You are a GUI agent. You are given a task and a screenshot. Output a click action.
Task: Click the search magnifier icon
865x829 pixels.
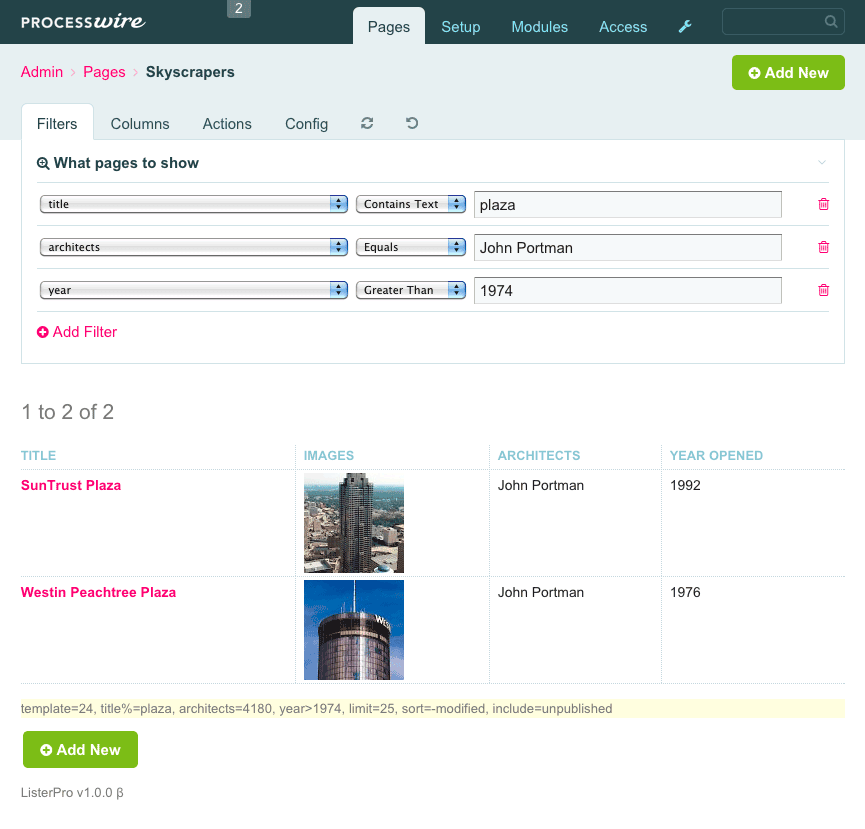[x=831, y=22]
